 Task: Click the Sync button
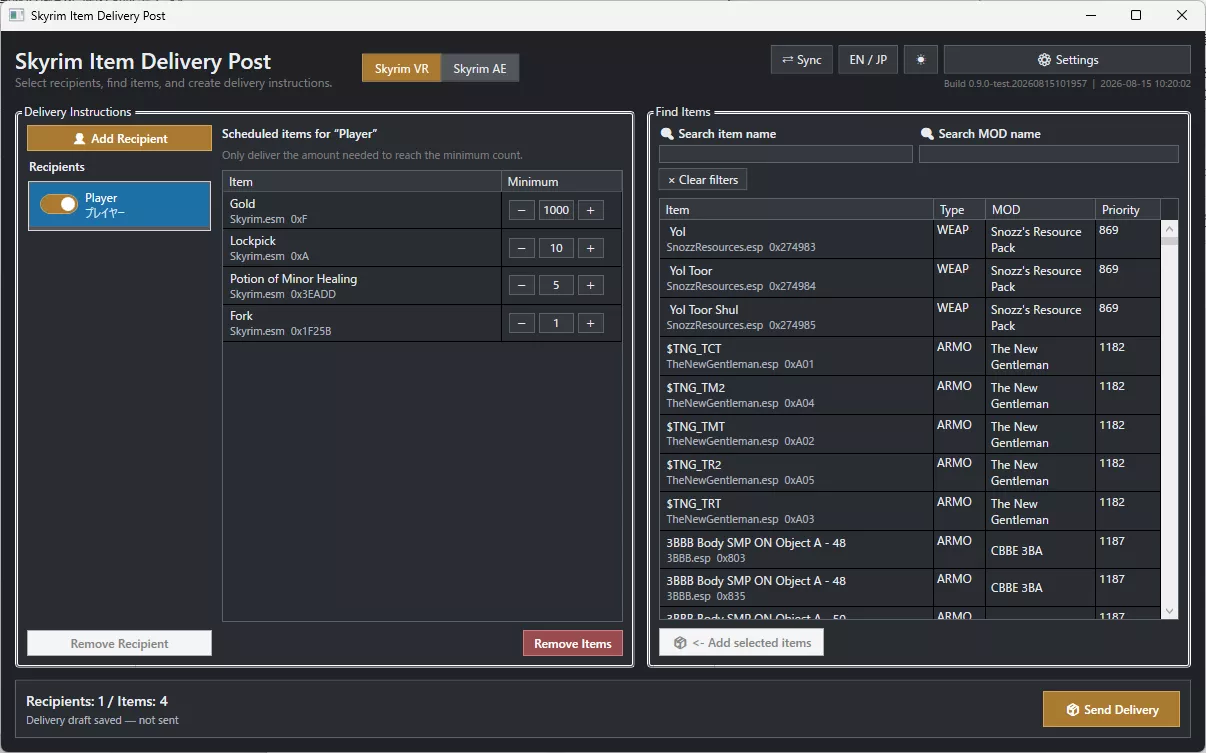[x=802, y=60]
